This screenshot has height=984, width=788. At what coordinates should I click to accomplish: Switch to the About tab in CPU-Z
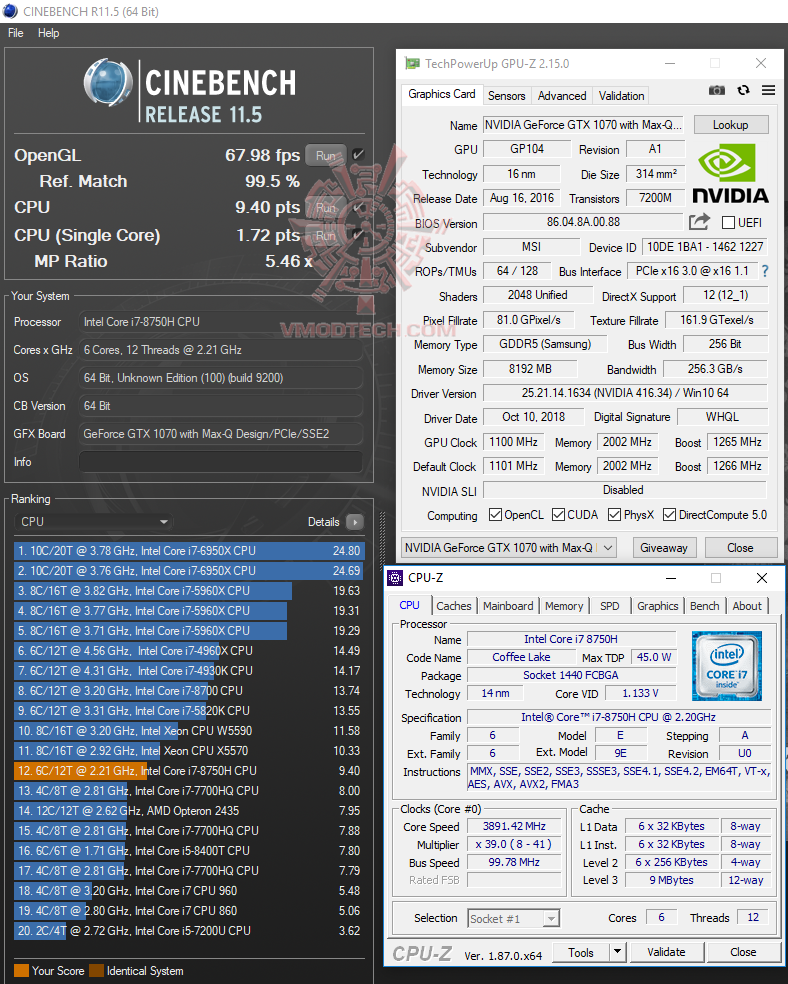click(x=747, y=606)
